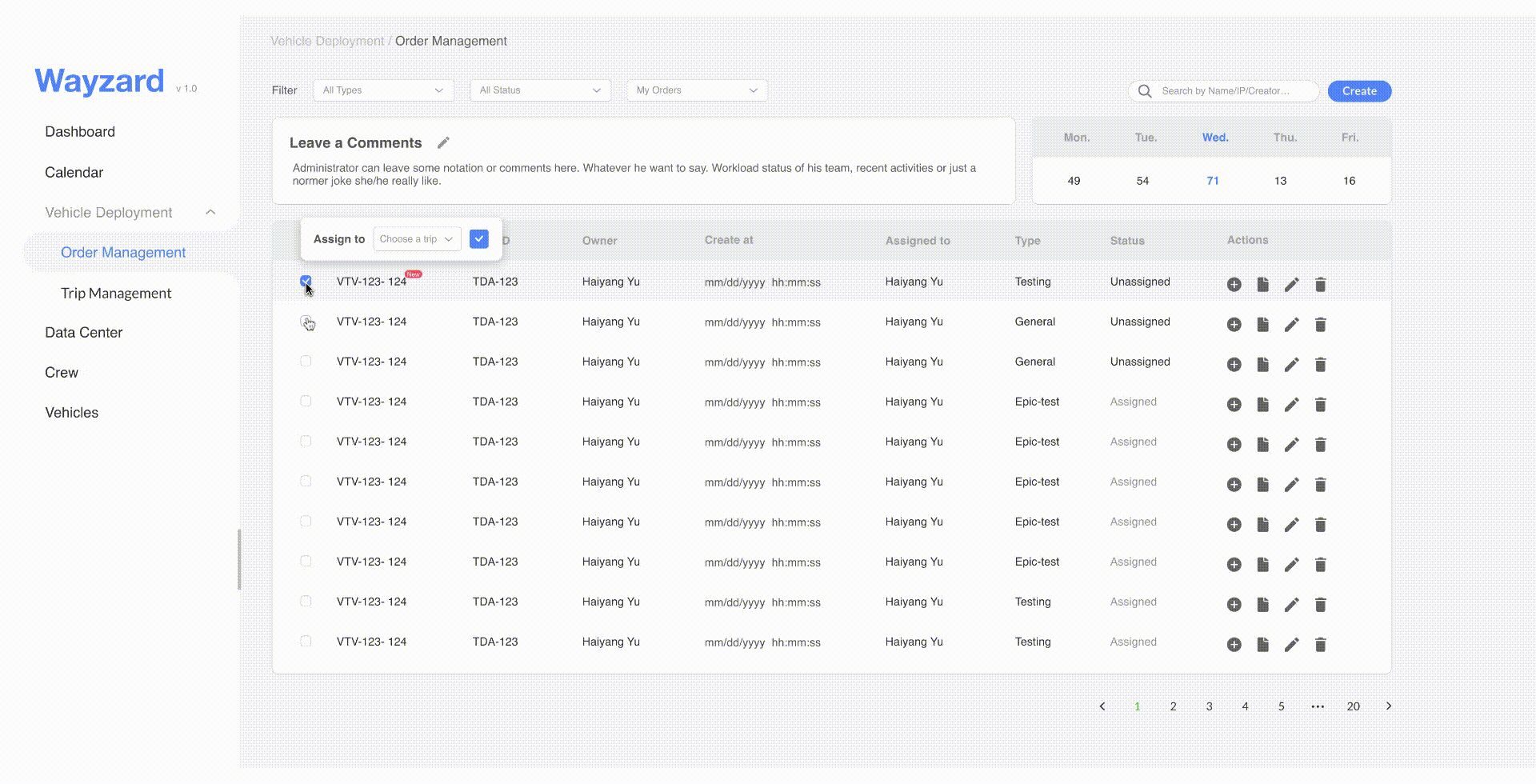The image size is (1536, 784).
Task: Tick the checkbox of the fifth order row
Action: (x=306, y=441)
